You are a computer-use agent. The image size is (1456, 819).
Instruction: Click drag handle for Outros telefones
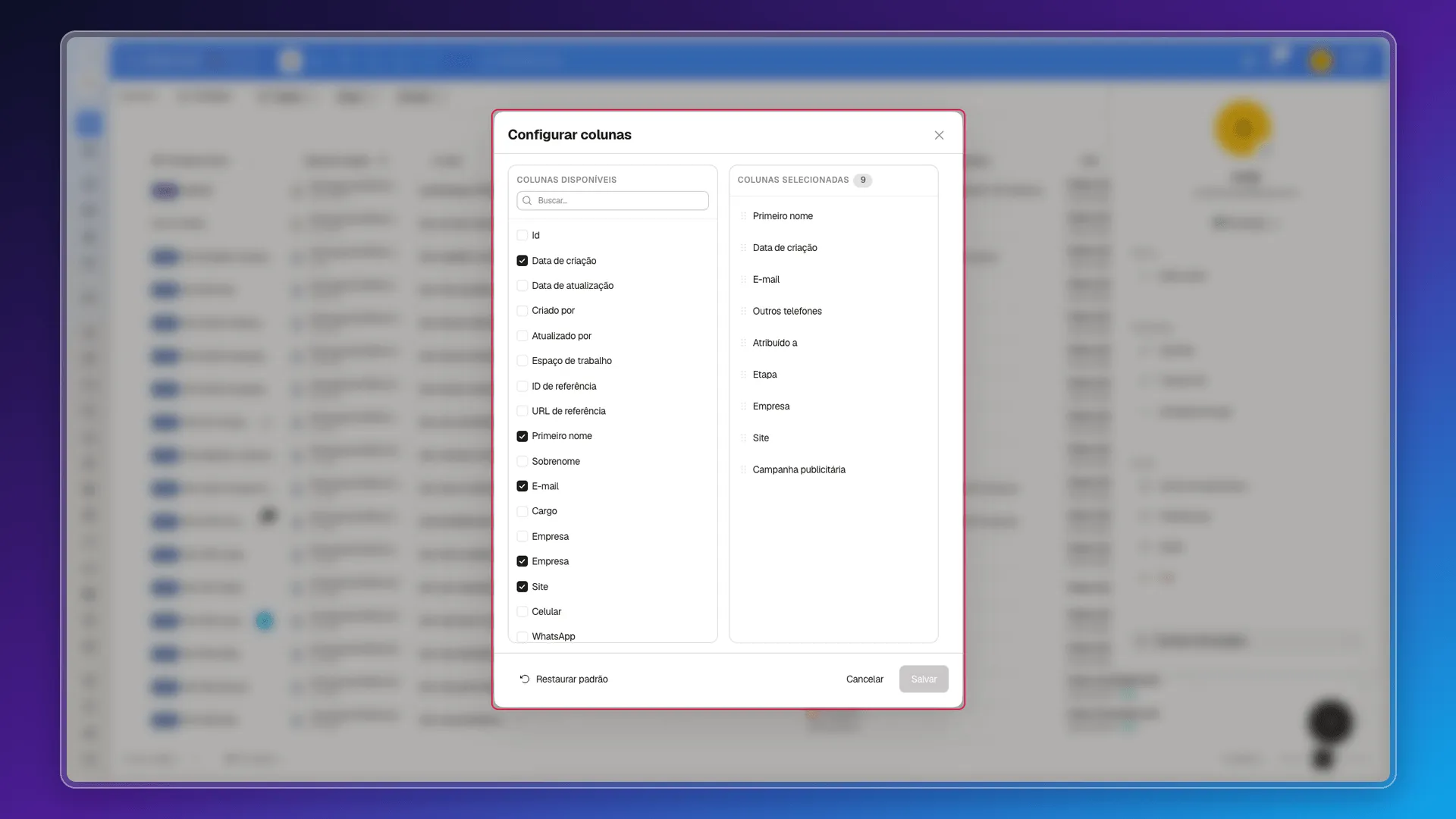click(743, 311)
